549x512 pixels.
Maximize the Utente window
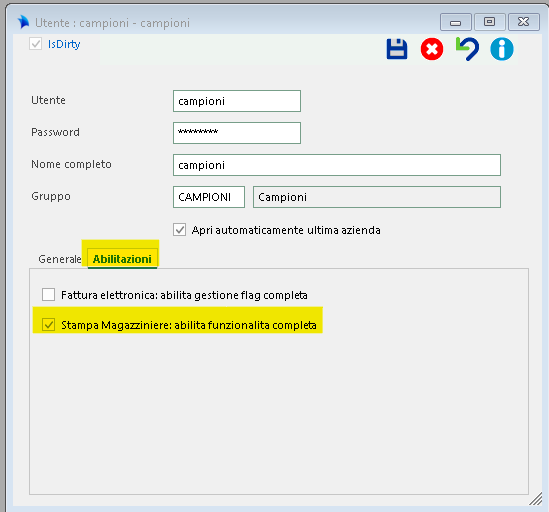489,22
